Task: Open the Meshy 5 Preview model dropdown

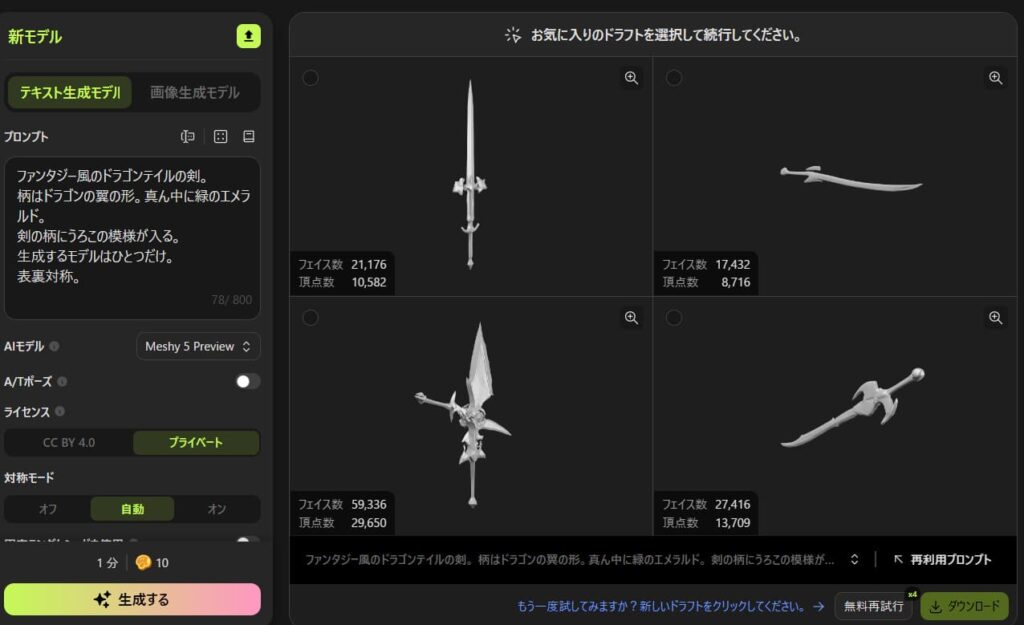Action: pos(198,346)
